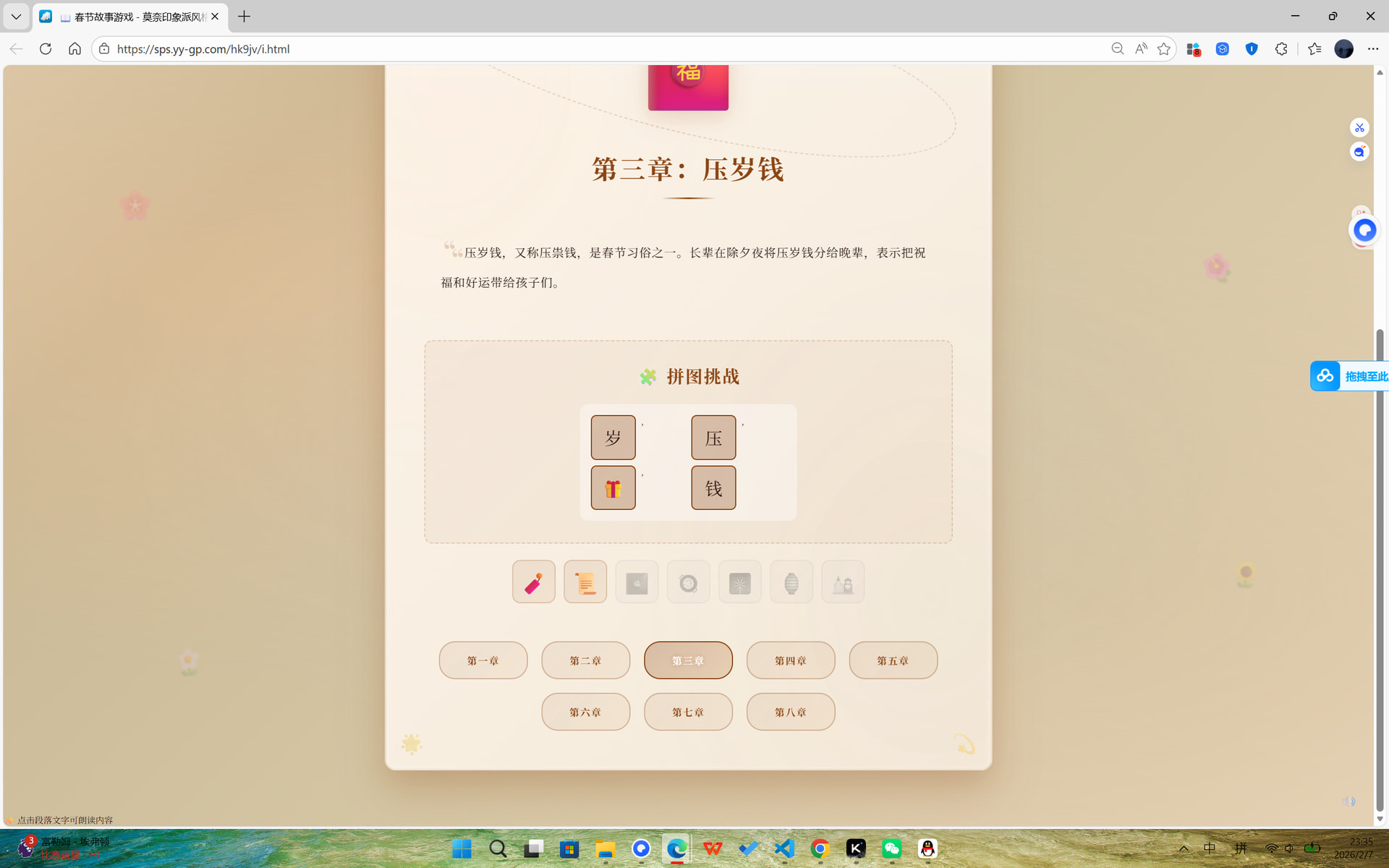Viewport: 1389px width, 868px height.
Task: Click the firecracker collectible icon
Action: tap(534, 582)
